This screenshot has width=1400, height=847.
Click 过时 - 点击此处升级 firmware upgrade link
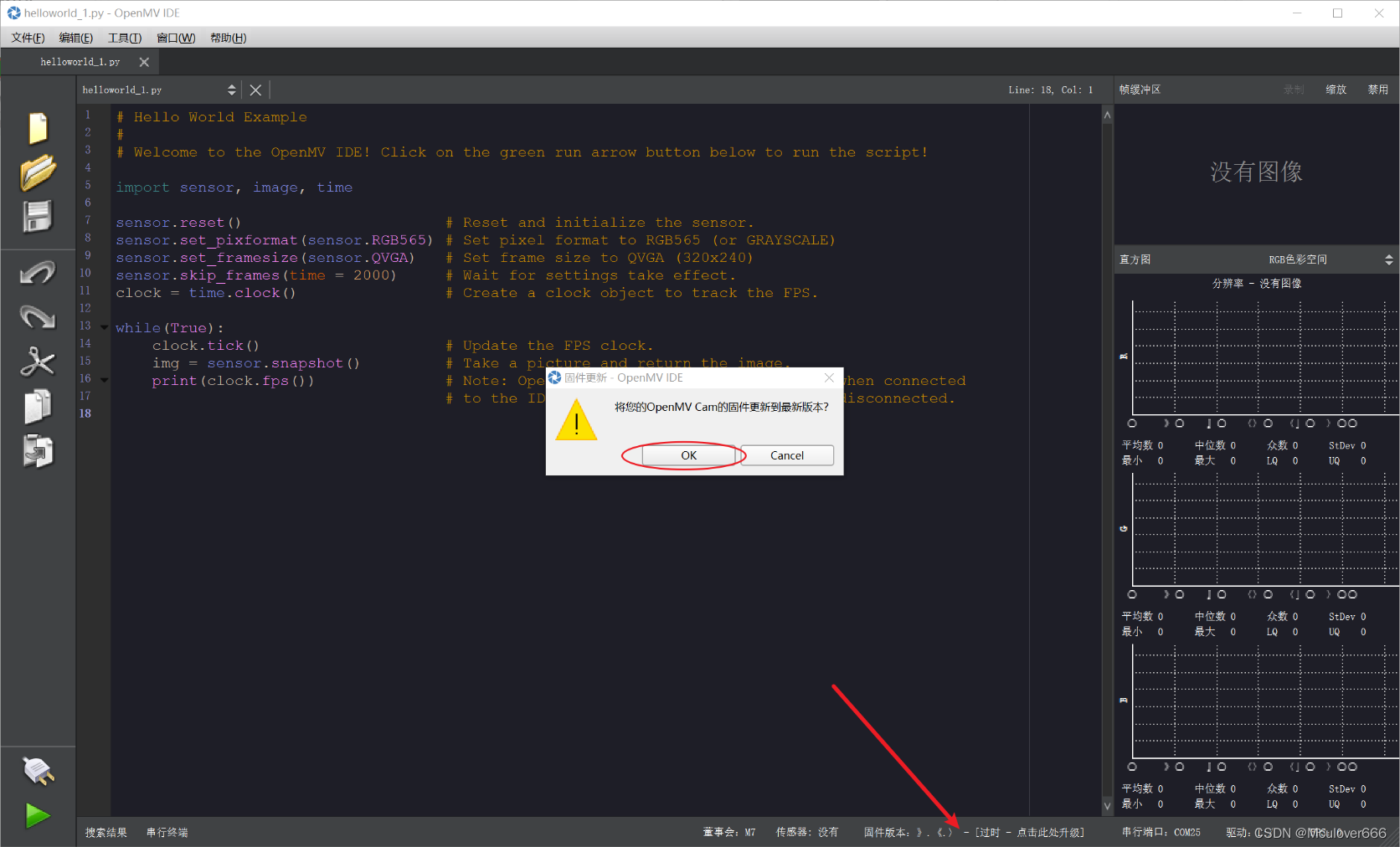1030,833
